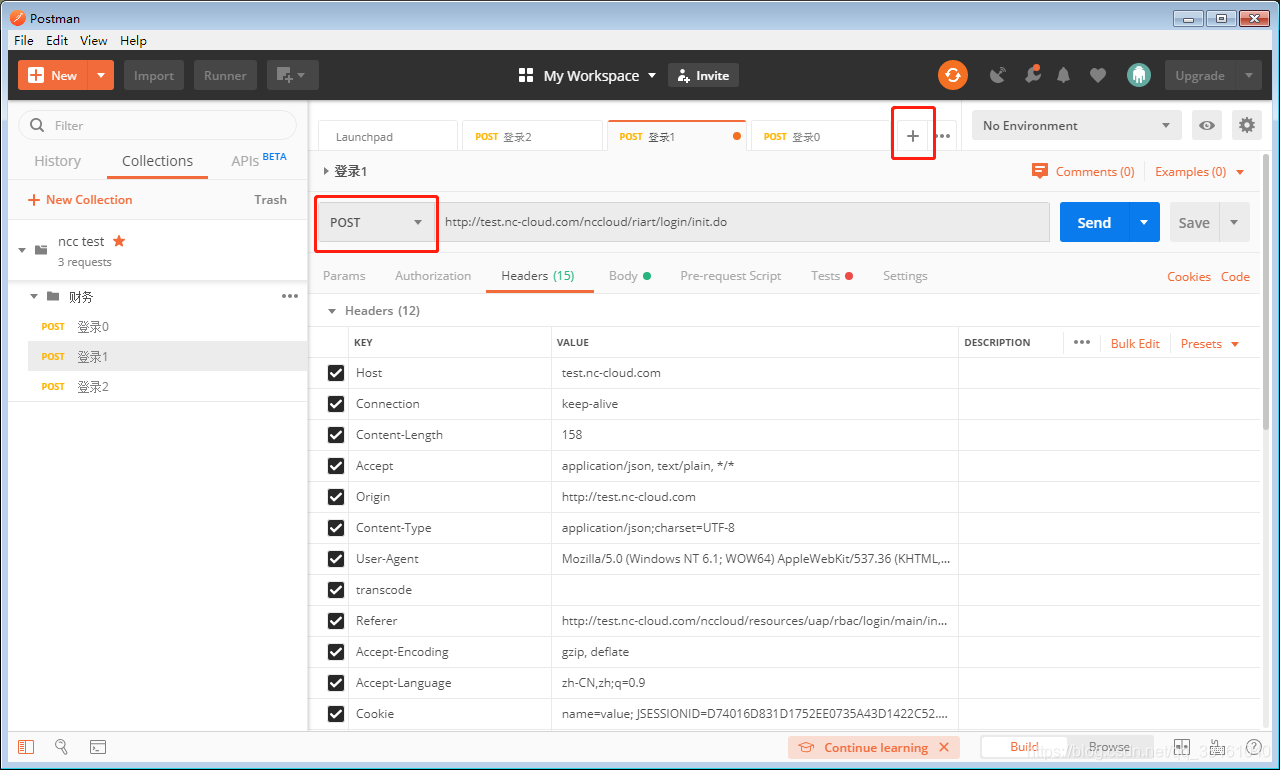Click the wrench settings icon
Viewport: 1280px width, 770px height.
coord(1031,75)
